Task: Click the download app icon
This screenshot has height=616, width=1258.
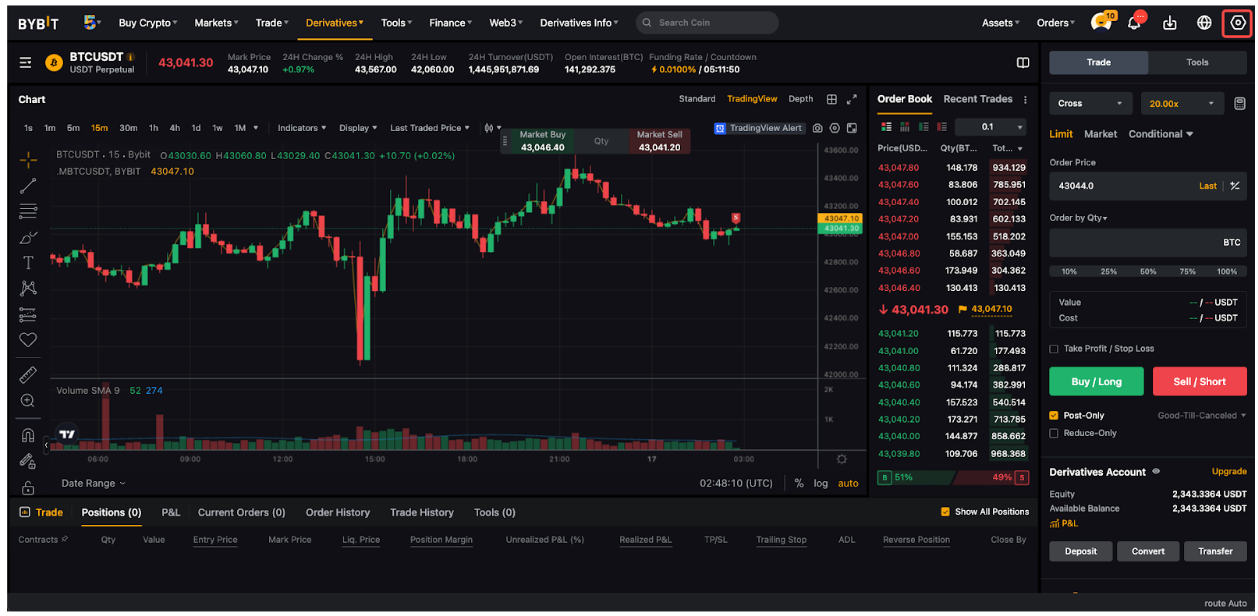Action: [1170, 23]
